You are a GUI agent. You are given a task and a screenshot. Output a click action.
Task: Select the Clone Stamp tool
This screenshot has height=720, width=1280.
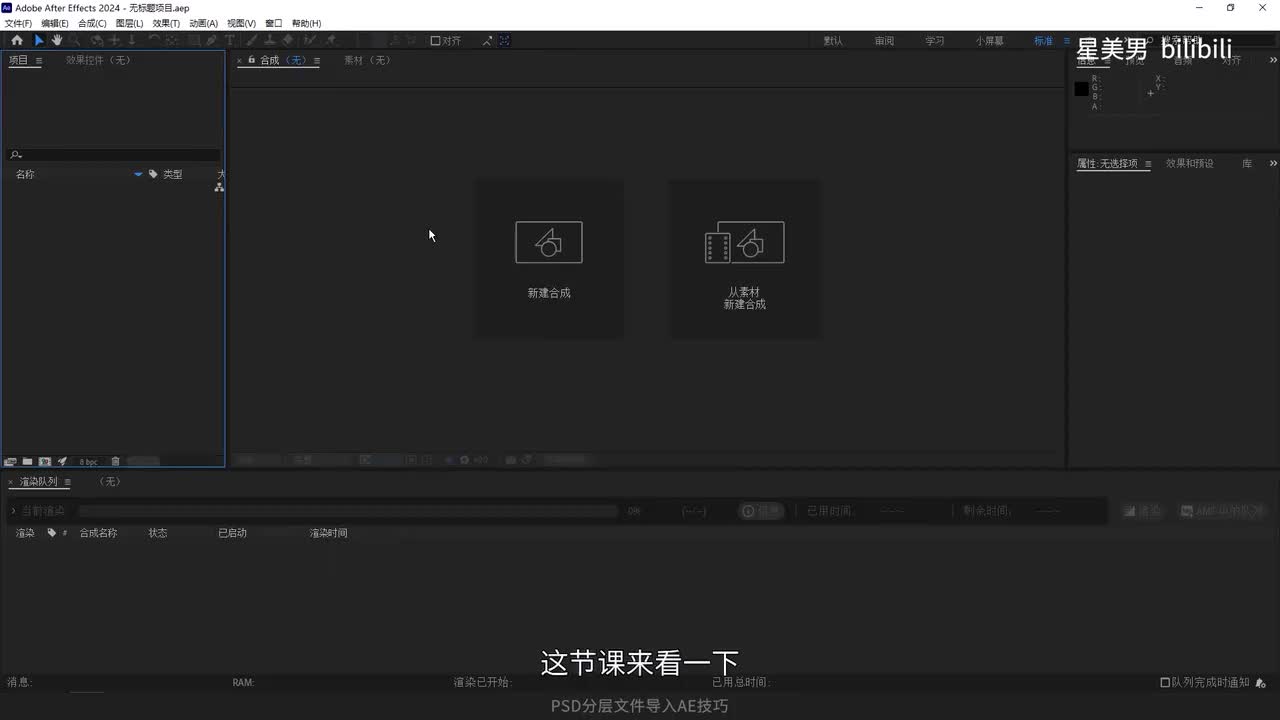point(268,40)
